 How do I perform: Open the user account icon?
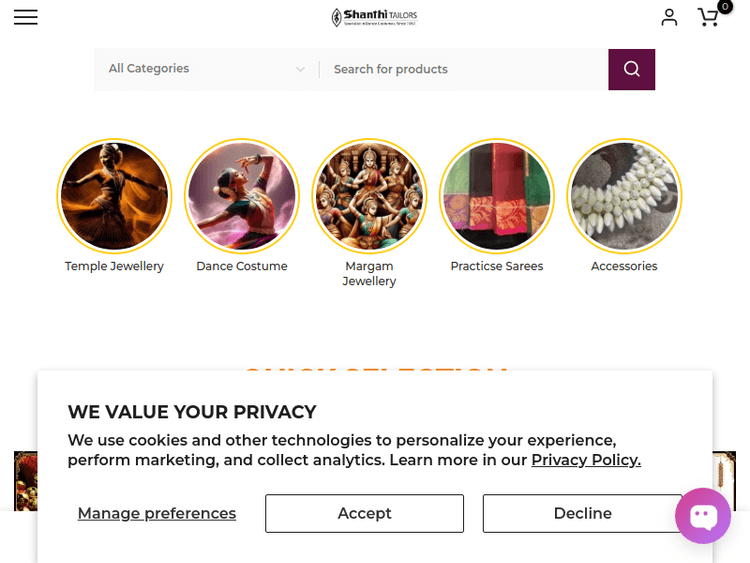(669, 17)
